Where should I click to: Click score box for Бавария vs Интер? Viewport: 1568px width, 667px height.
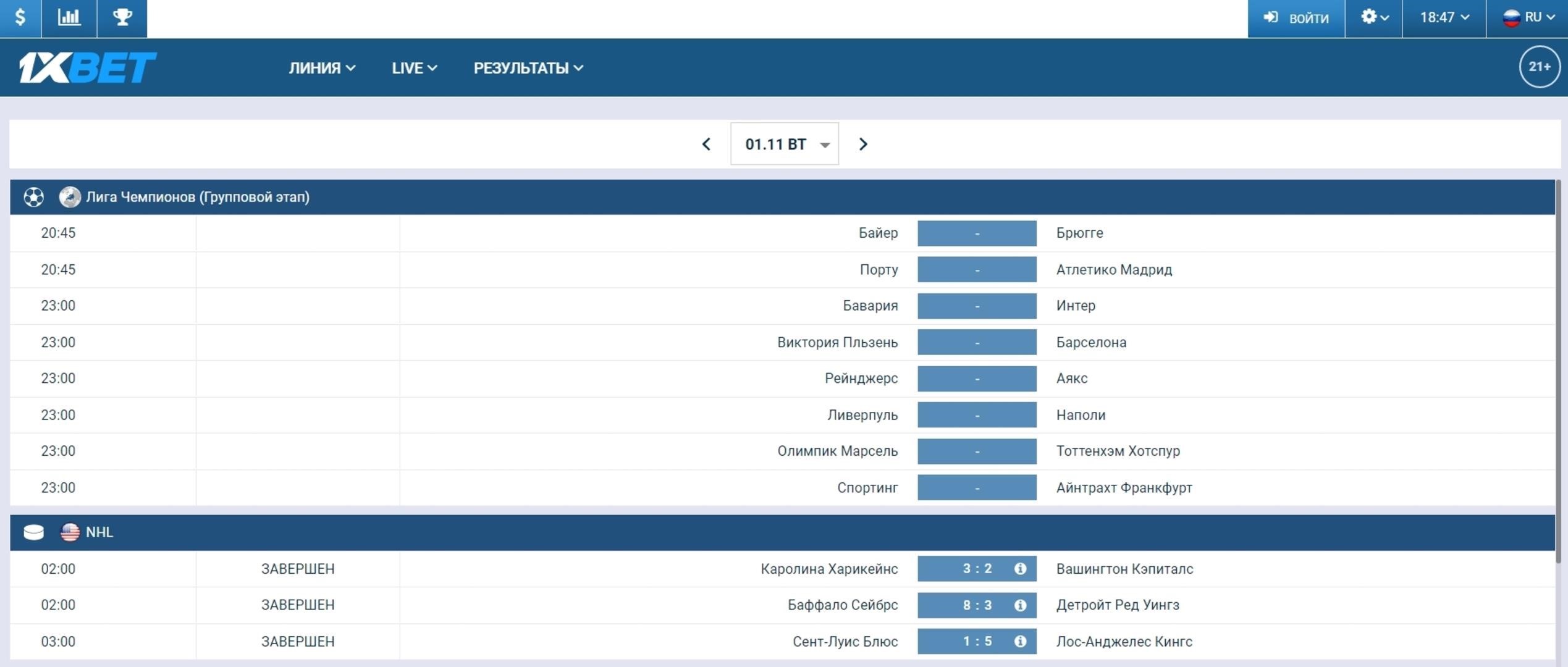pyautogui.click(x=977, y=306)
